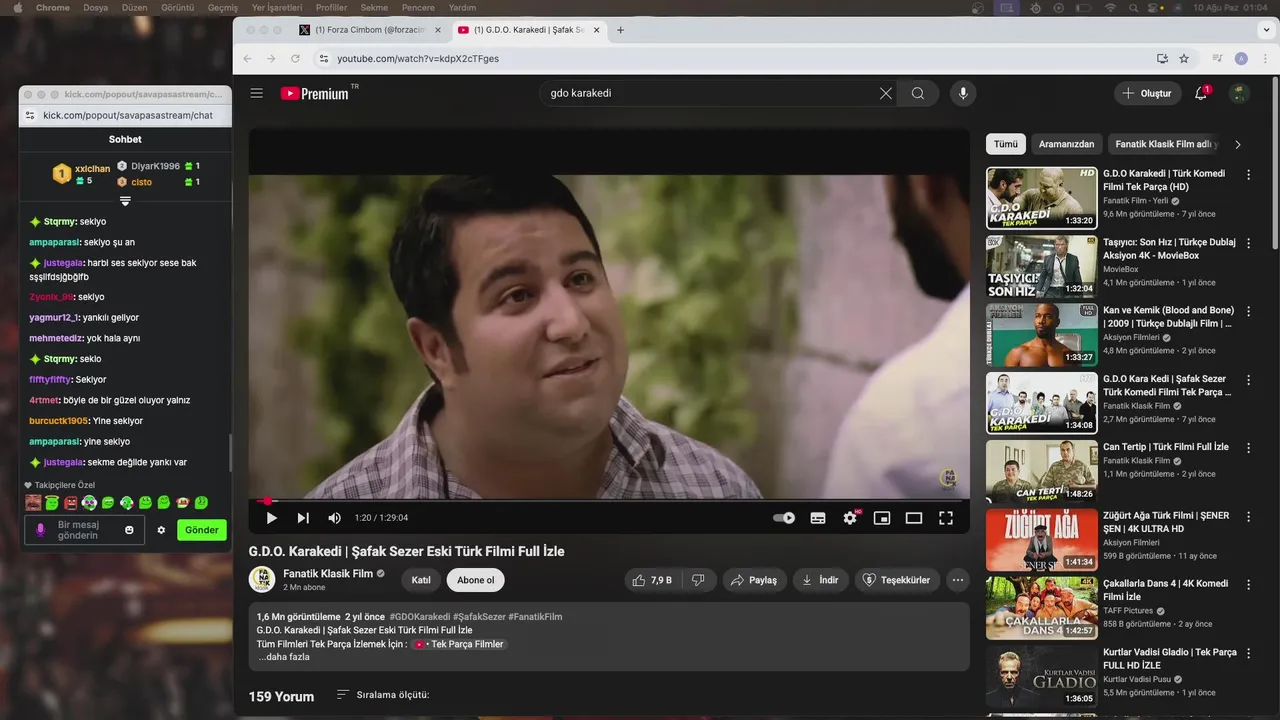
Task: Skip to the next video
Action: tap(303, 518)
